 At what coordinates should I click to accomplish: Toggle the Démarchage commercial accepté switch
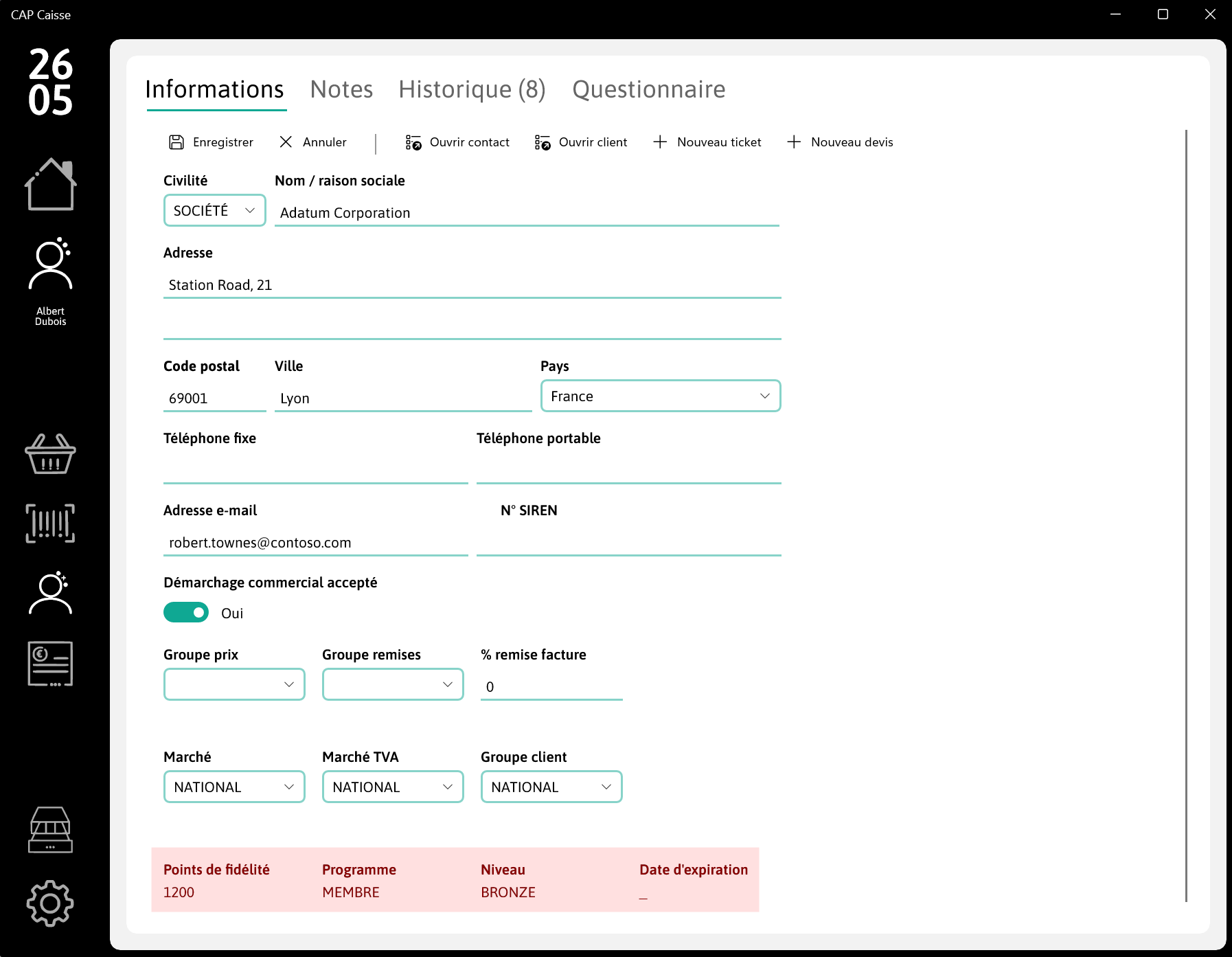coord(186,613)
